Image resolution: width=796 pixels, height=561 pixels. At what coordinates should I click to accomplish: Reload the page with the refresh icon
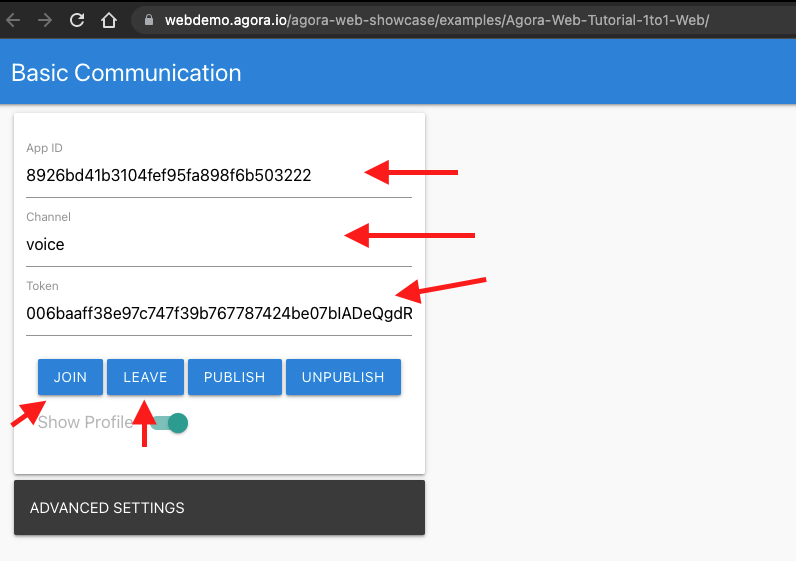pyautogui.click(x=77, y=20)
